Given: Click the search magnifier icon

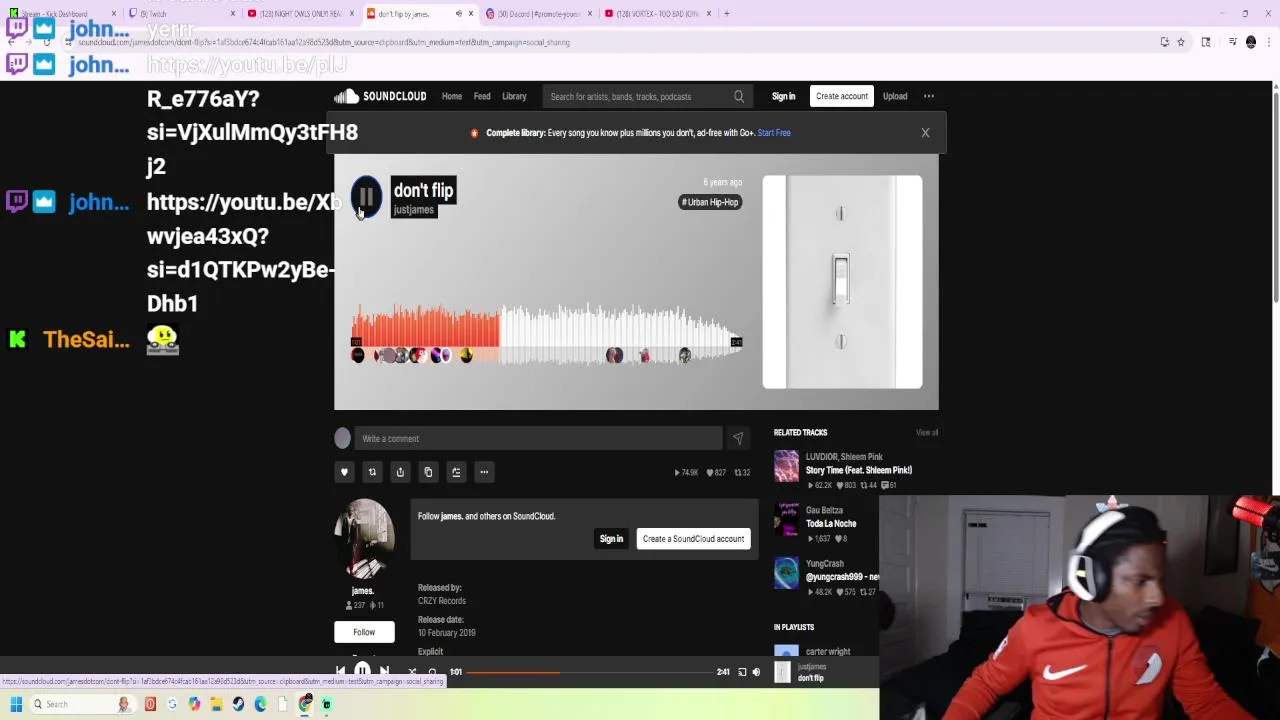Looking at the screenshot, I should click(x=739, y=96).
